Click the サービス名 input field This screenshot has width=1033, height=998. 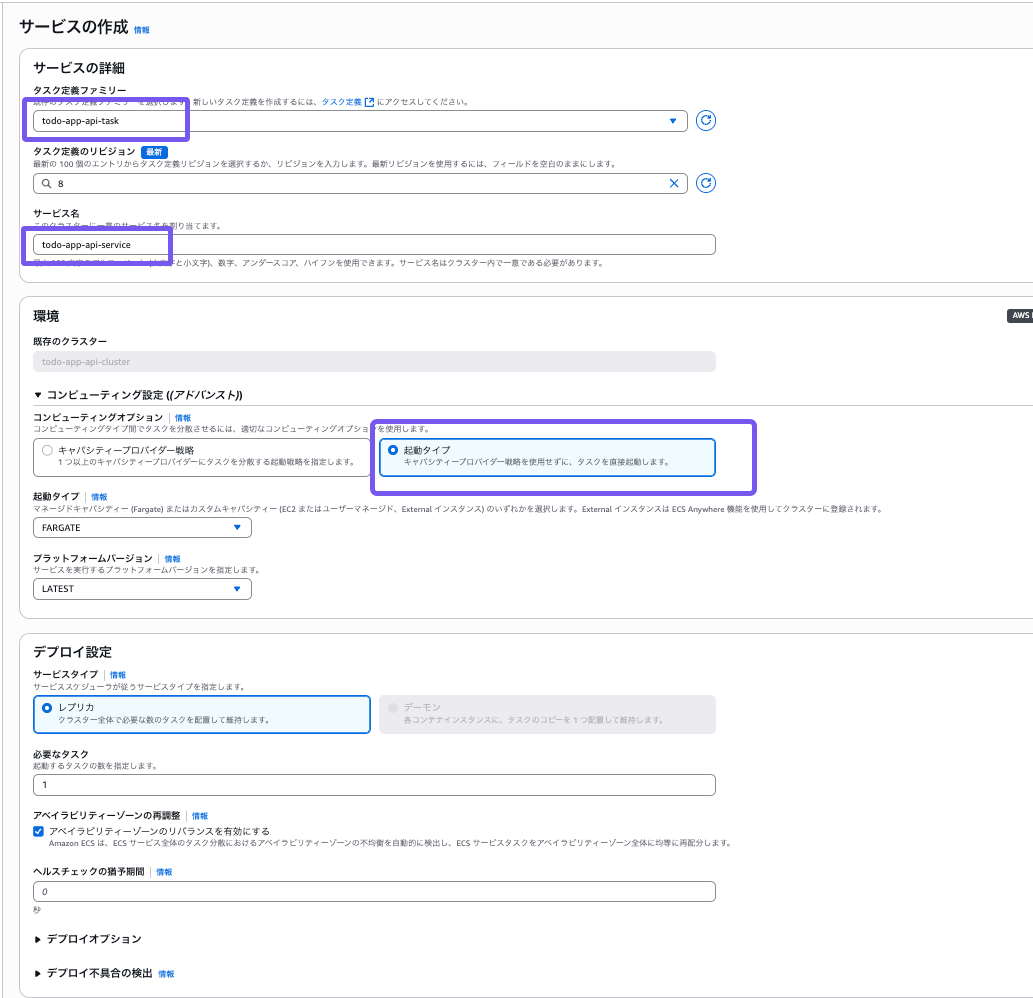[x=374, y=244]
